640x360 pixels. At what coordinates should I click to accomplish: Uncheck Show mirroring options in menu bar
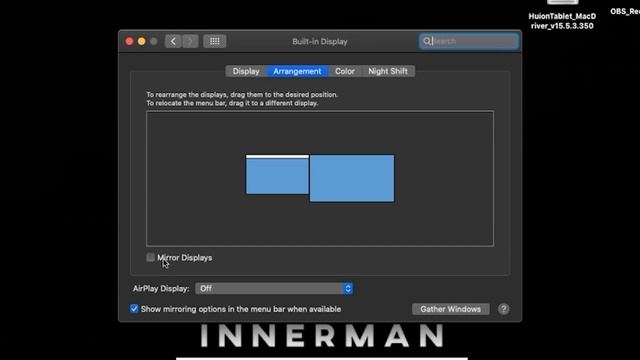coord(134,309)
